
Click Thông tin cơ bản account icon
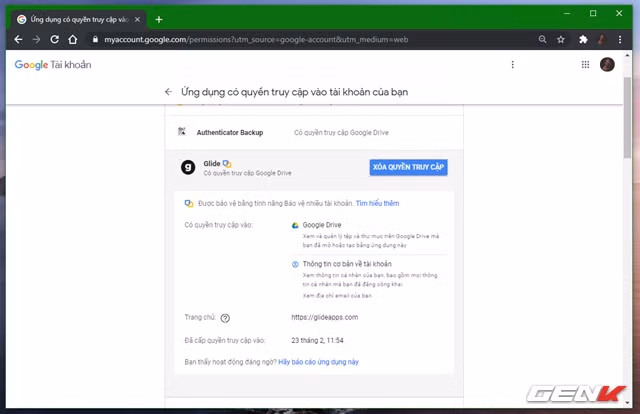point(295,264)
